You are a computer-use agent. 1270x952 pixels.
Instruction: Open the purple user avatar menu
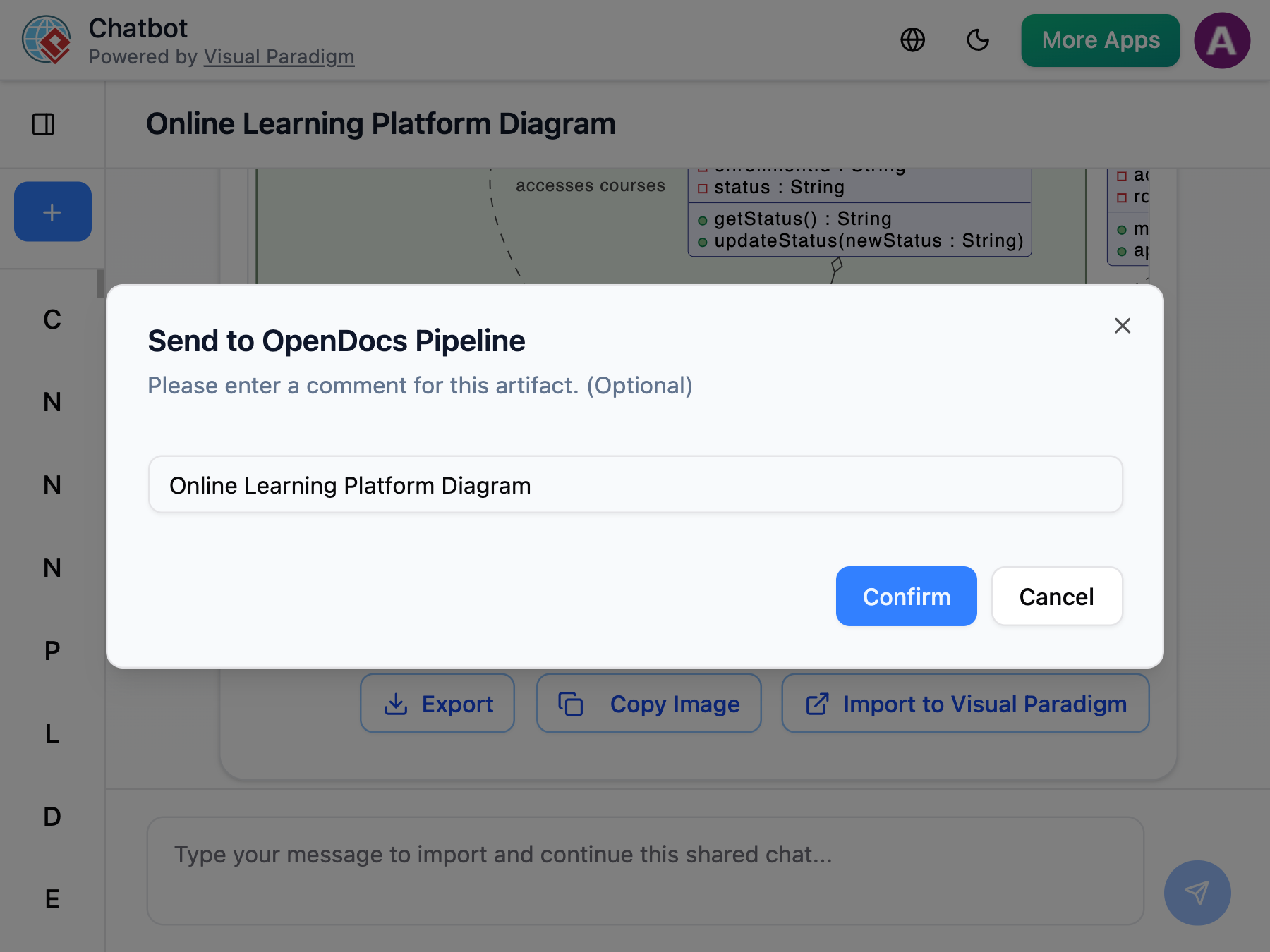(x=1222, y=40)
